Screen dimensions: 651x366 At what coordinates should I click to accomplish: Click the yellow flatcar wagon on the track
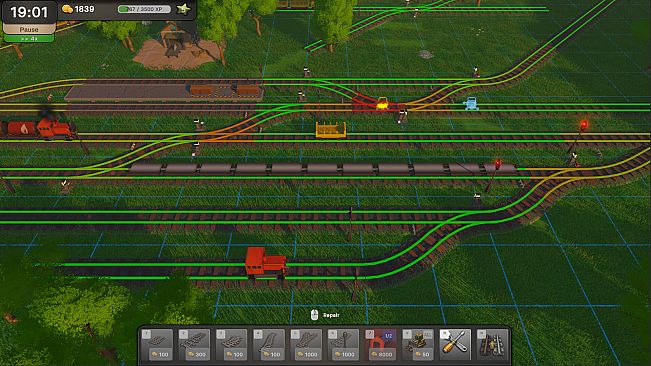point(331,129)
